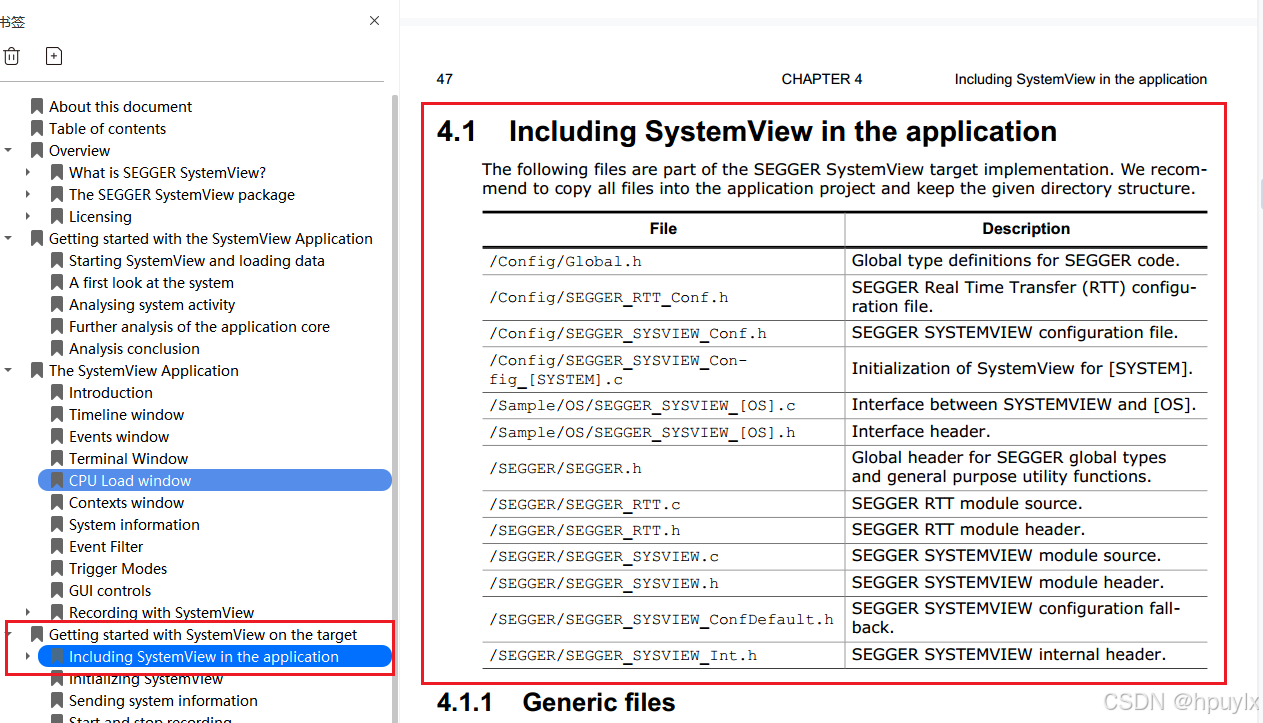Collapse The SystemView Application section
Screen dimensions: 1263x723
[8, 370]
